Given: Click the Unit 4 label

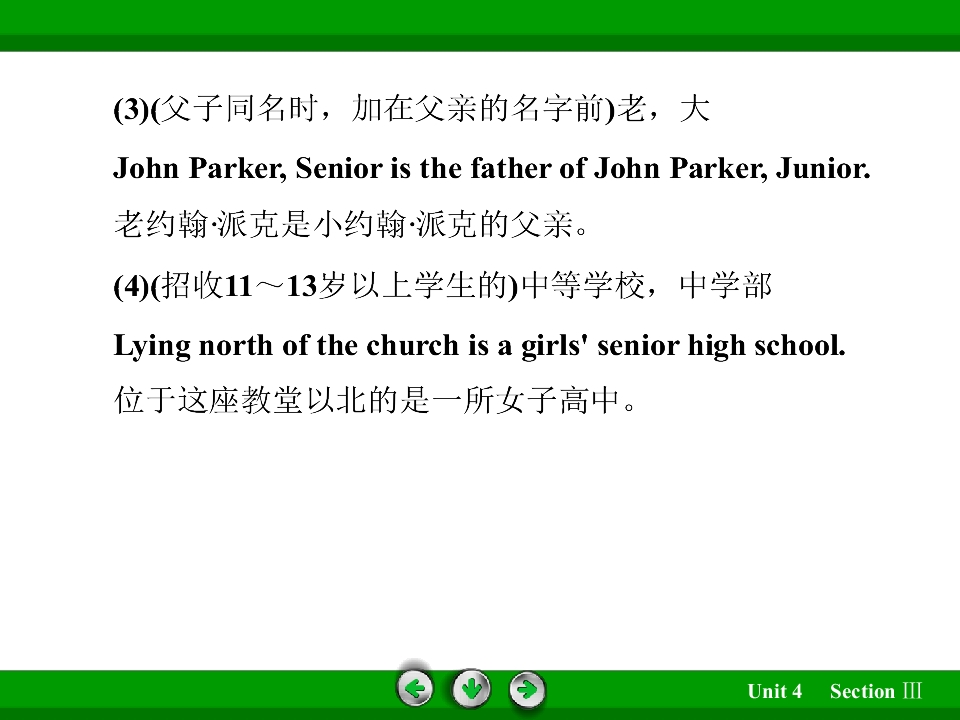Looking at the screenshot, I should (x=774, y=691).
